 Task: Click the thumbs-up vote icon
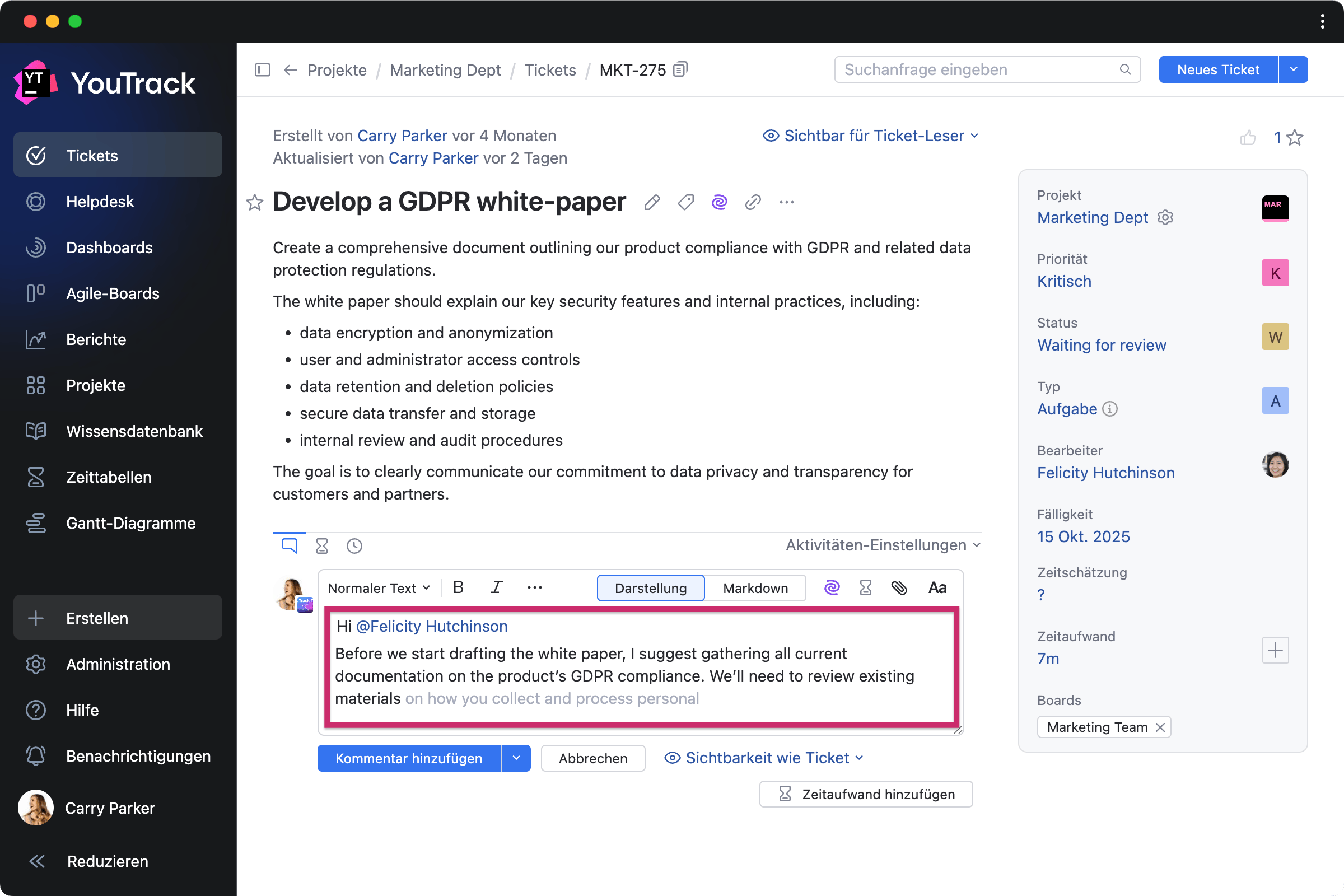point(1248,138)
